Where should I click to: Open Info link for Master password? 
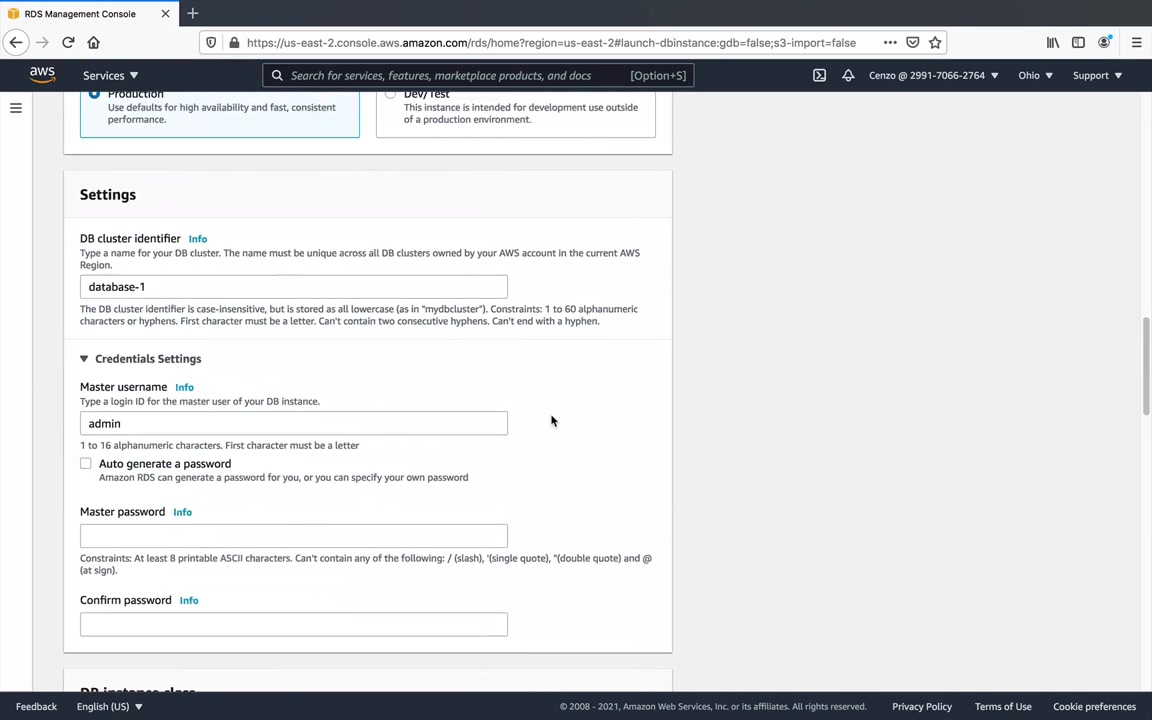point(182,512)
